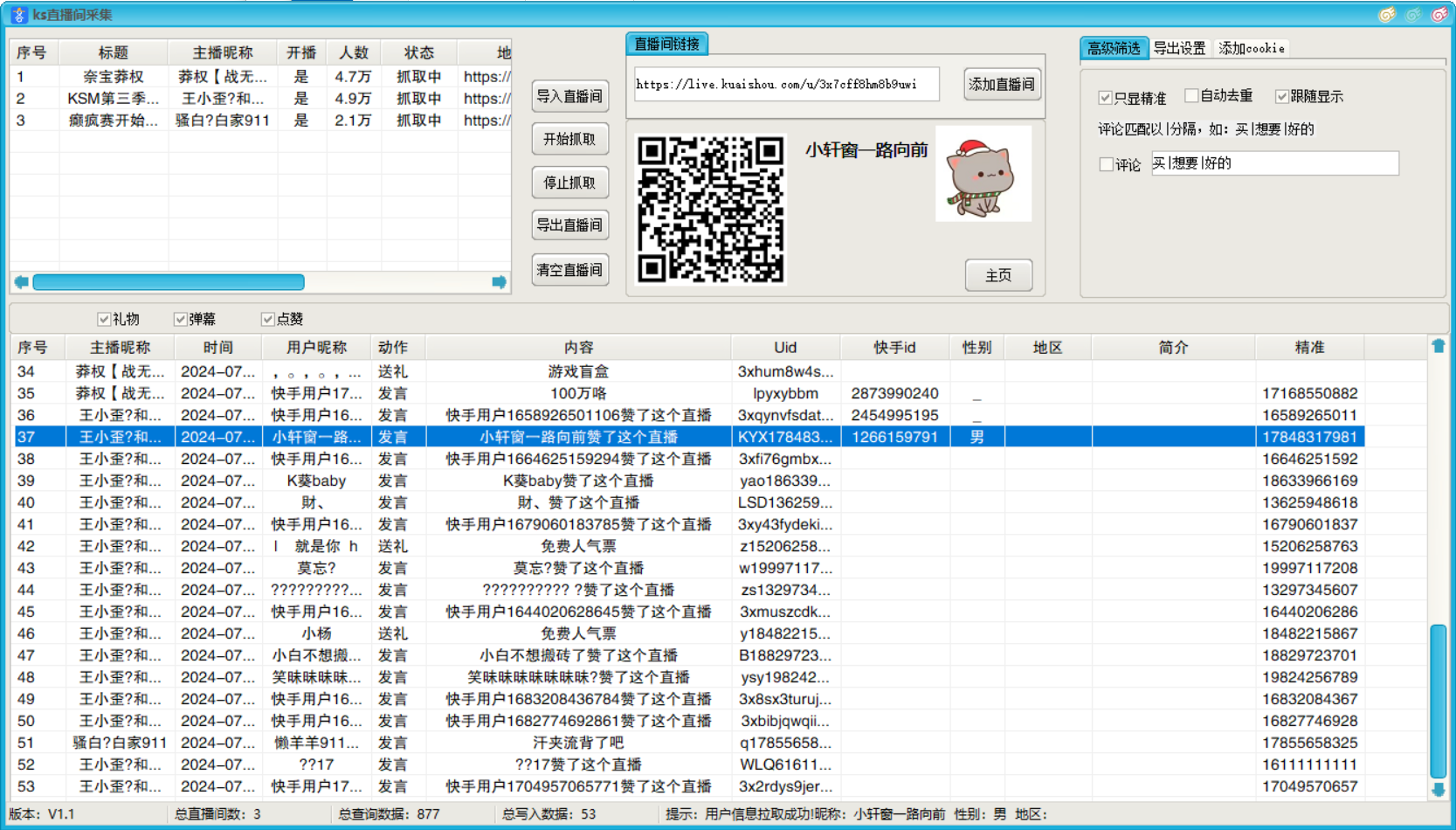Toggle the 礼物 checkbox
1456x830 pixels.
pos(104,320)
